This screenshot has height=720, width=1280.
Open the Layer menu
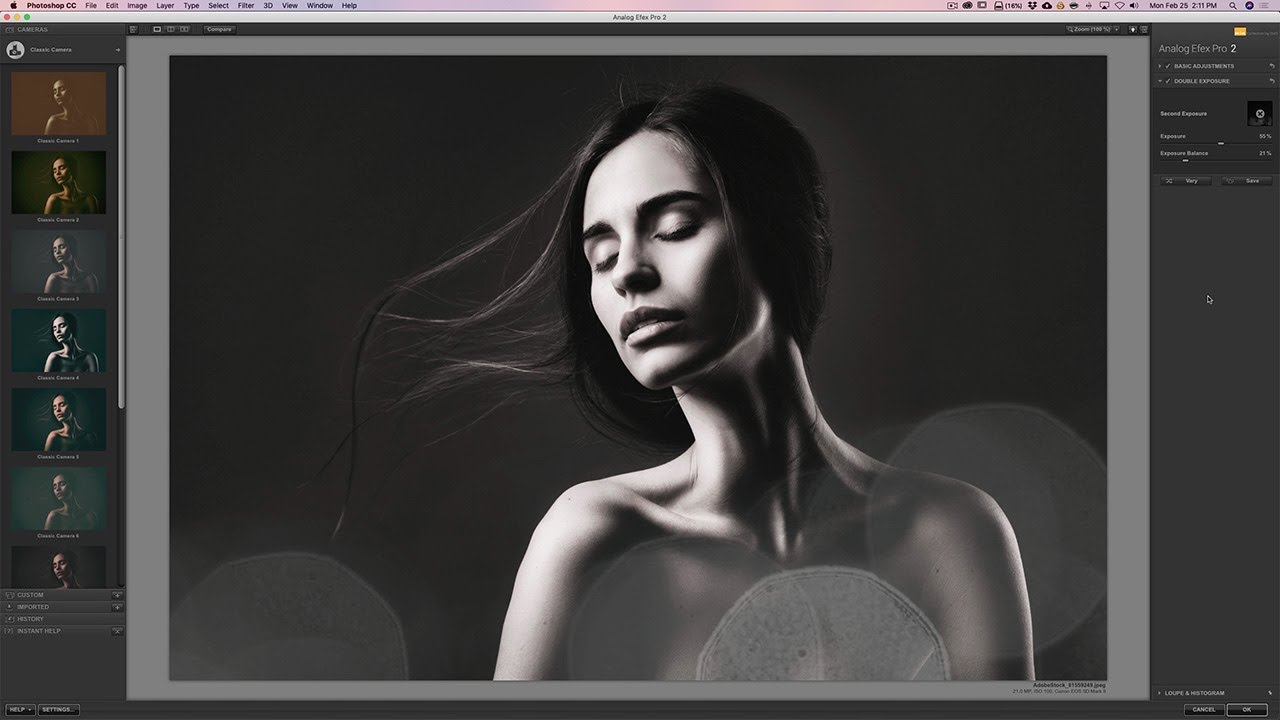tap(165, 5)
